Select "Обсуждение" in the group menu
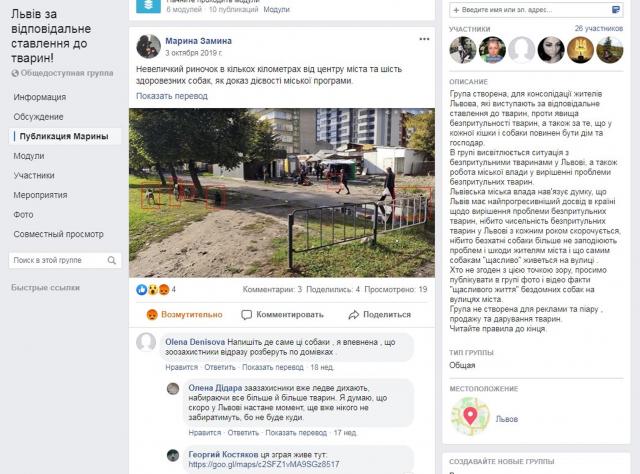The height and width of the screenshot is (474, 640). [38, 117]
